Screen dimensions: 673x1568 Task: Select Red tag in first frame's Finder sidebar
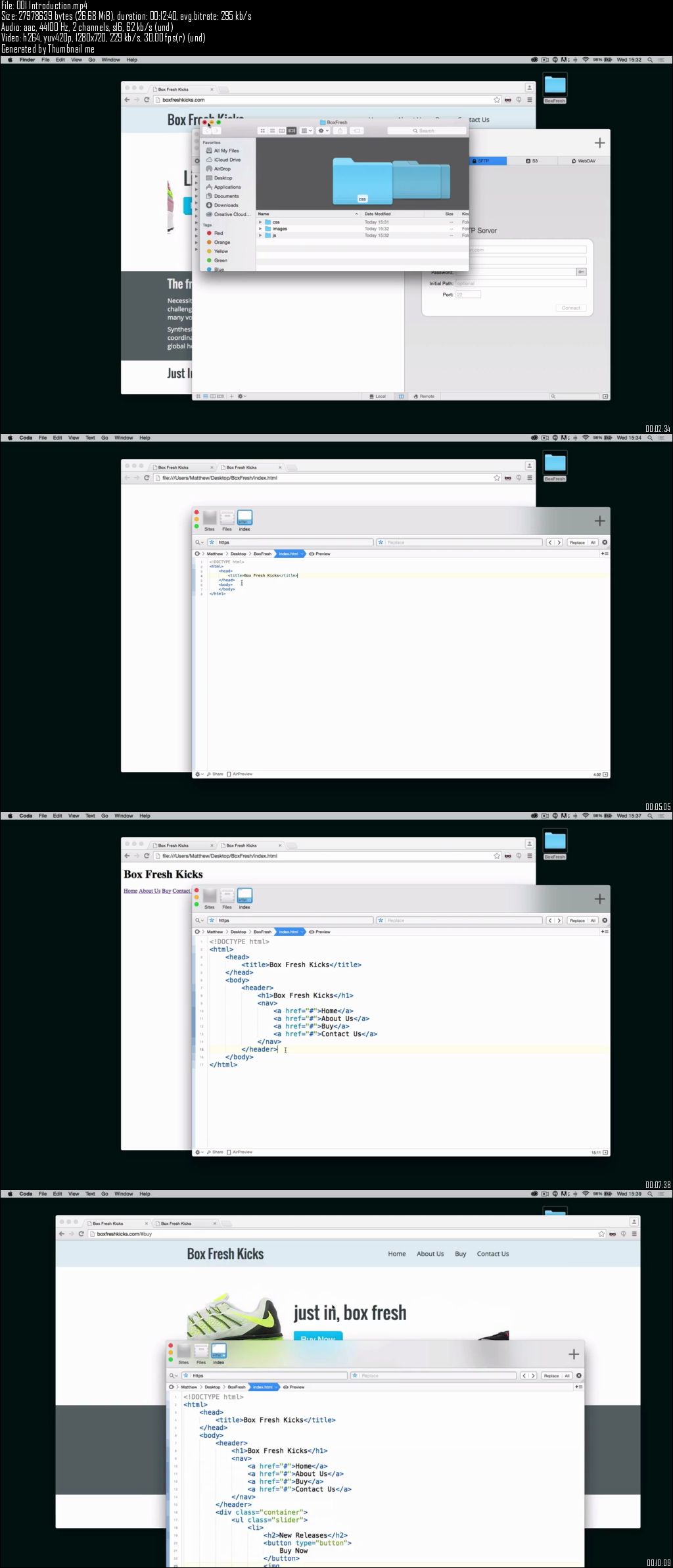(x=215, y=233)
